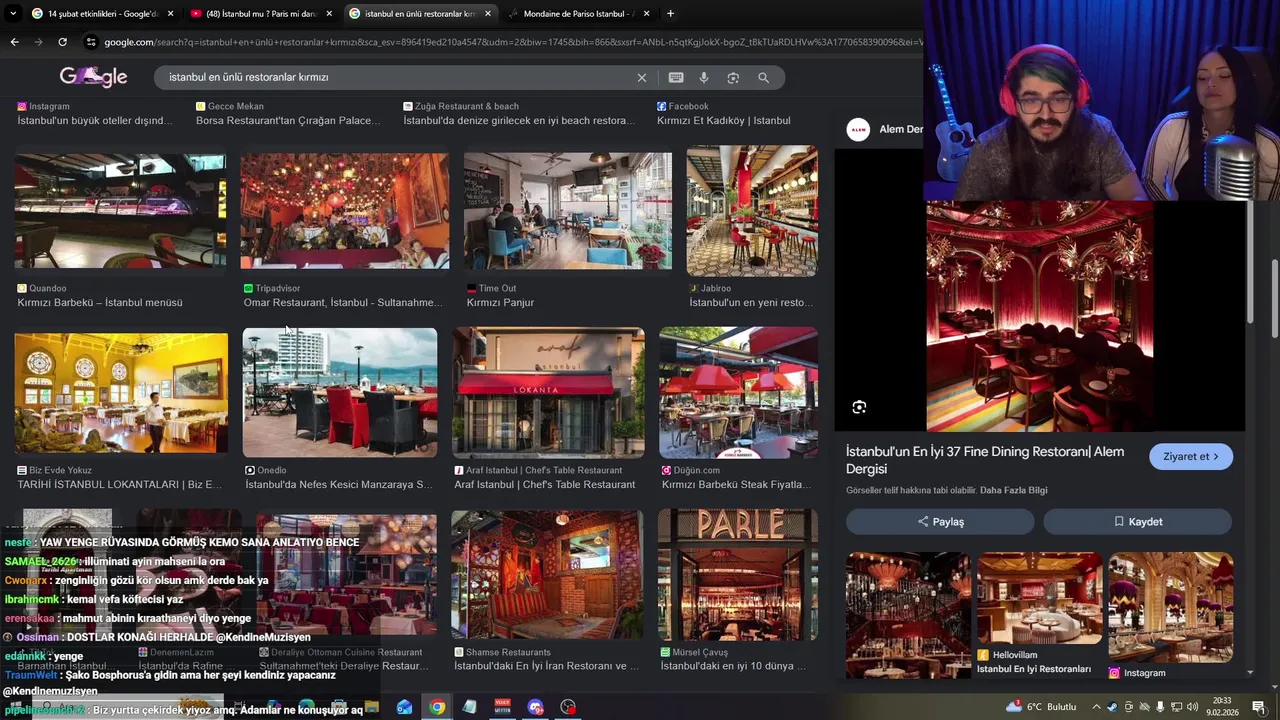This screenshot has height=720, width=1280.
Task: Open Outlook mail icon in taskbar
Action: (x=404, y=707)
